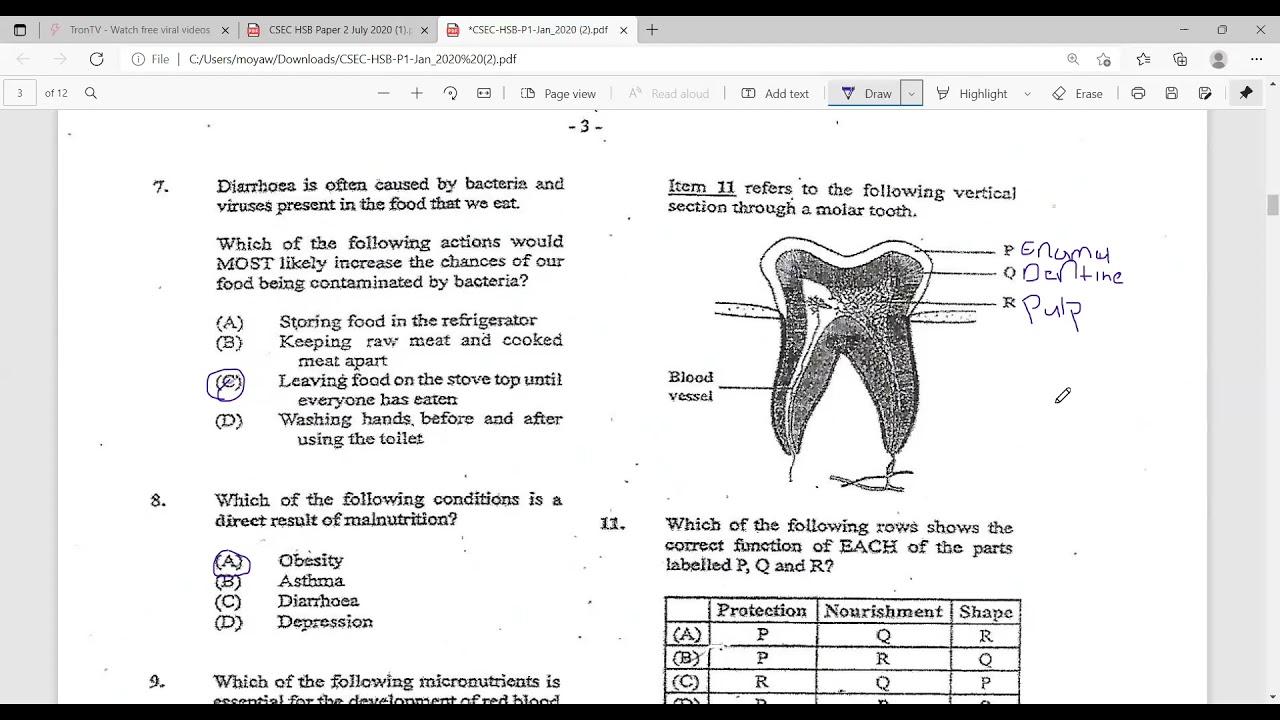Click the 'Depression' answer option
The height and width of the screenshot is (720, 1280).
(x=325, y=622)
